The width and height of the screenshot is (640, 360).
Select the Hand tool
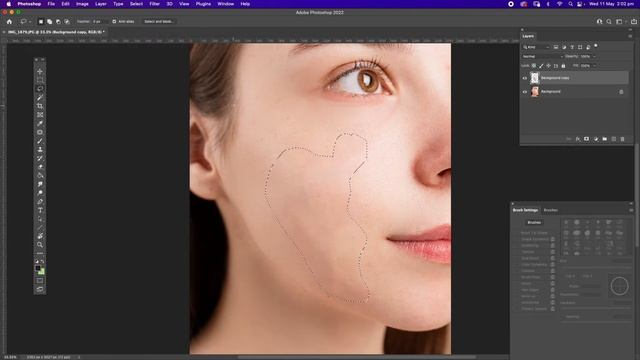coord(40,236)
